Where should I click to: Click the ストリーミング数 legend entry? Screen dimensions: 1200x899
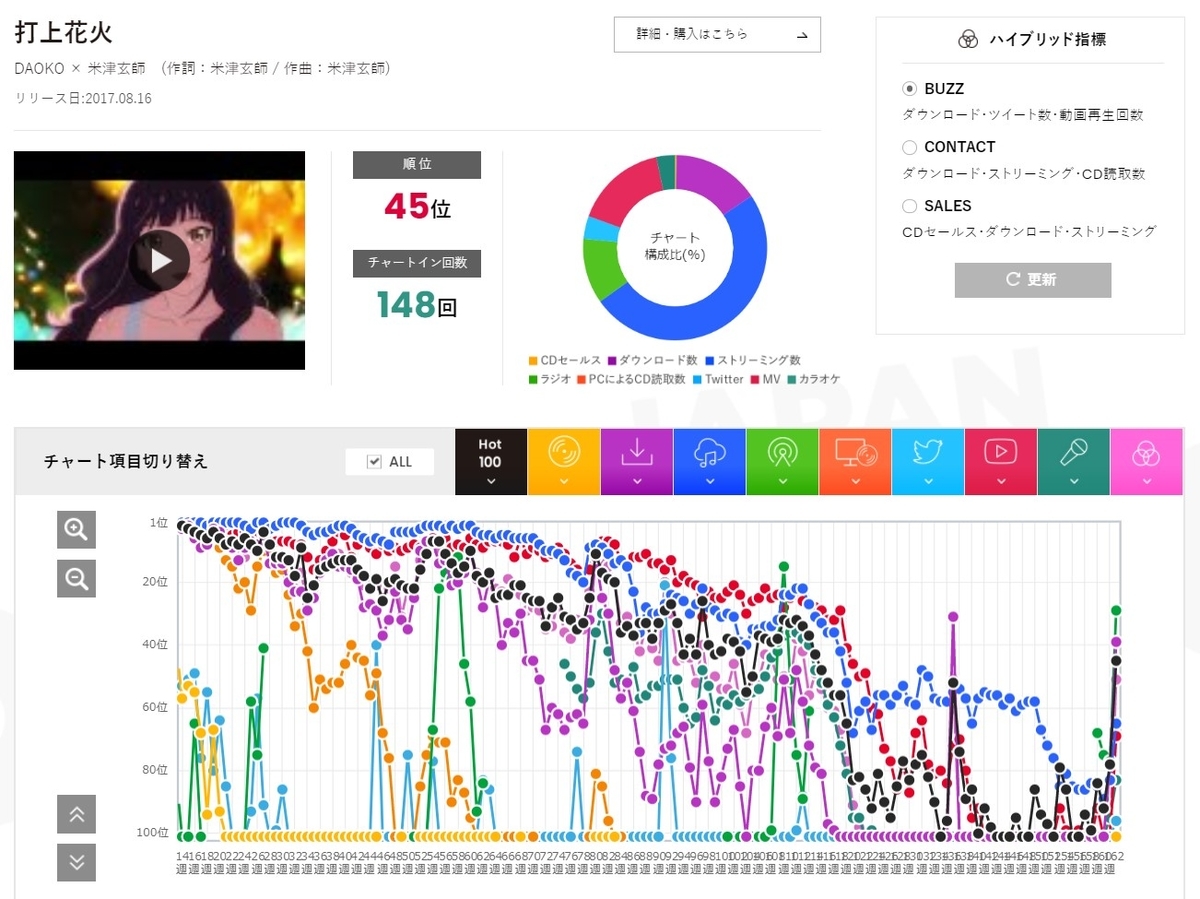tap(753, 360)
